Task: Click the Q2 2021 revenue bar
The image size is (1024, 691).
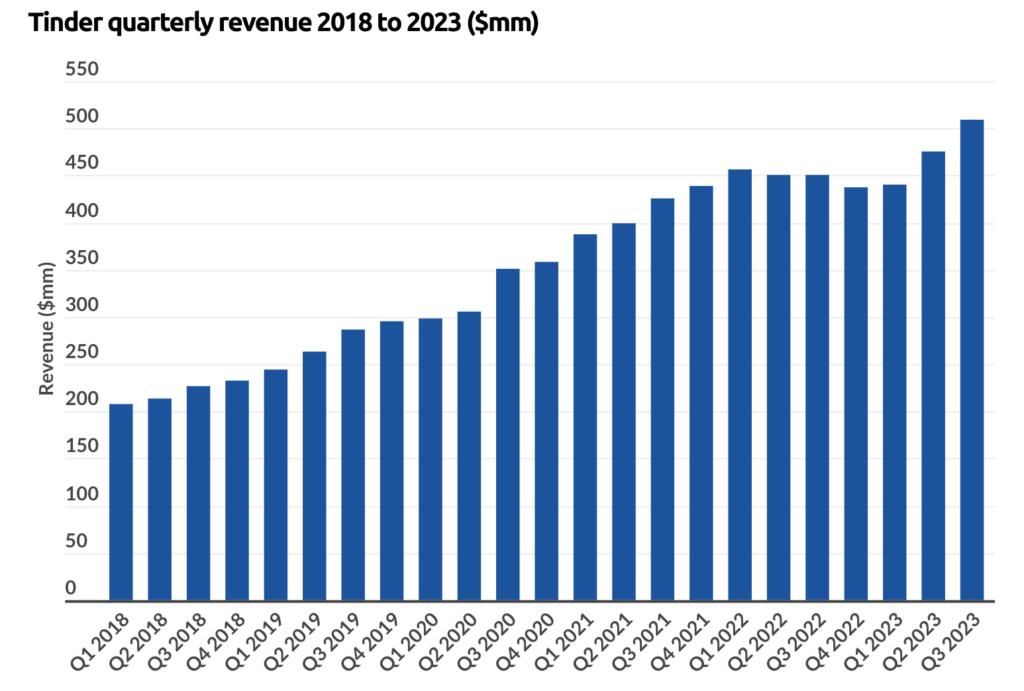Action: [x=624, y=412]
